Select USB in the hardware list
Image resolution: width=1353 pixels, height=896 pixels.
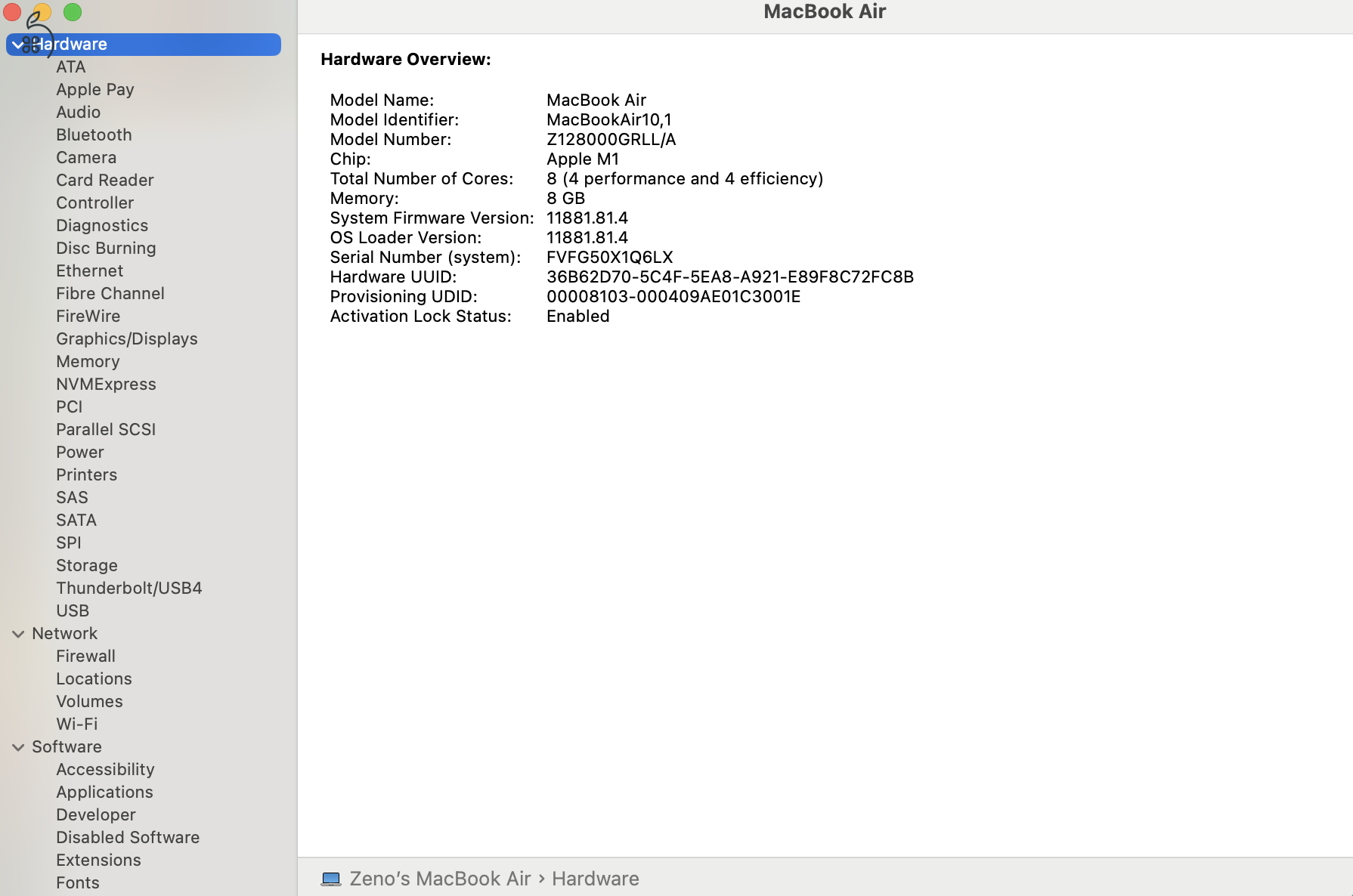pos(73,611)
